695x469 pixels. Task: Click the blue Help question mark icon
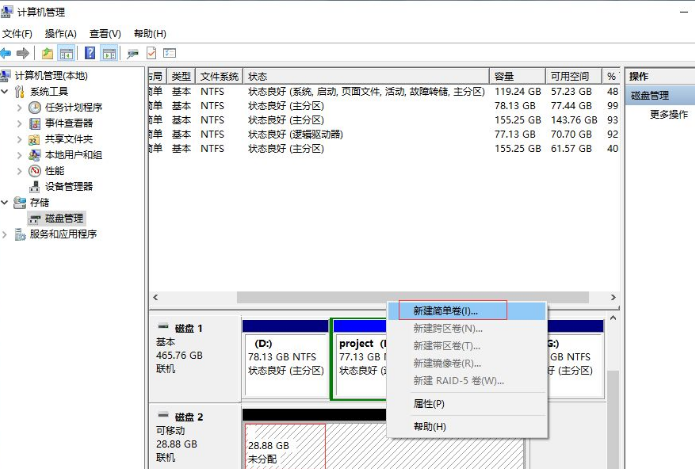point(89,53)
